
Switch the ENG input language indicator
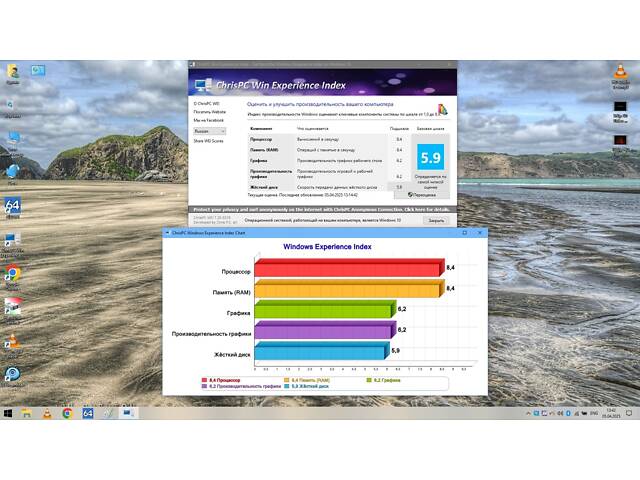pyautogui.click(x=594, y=413)
